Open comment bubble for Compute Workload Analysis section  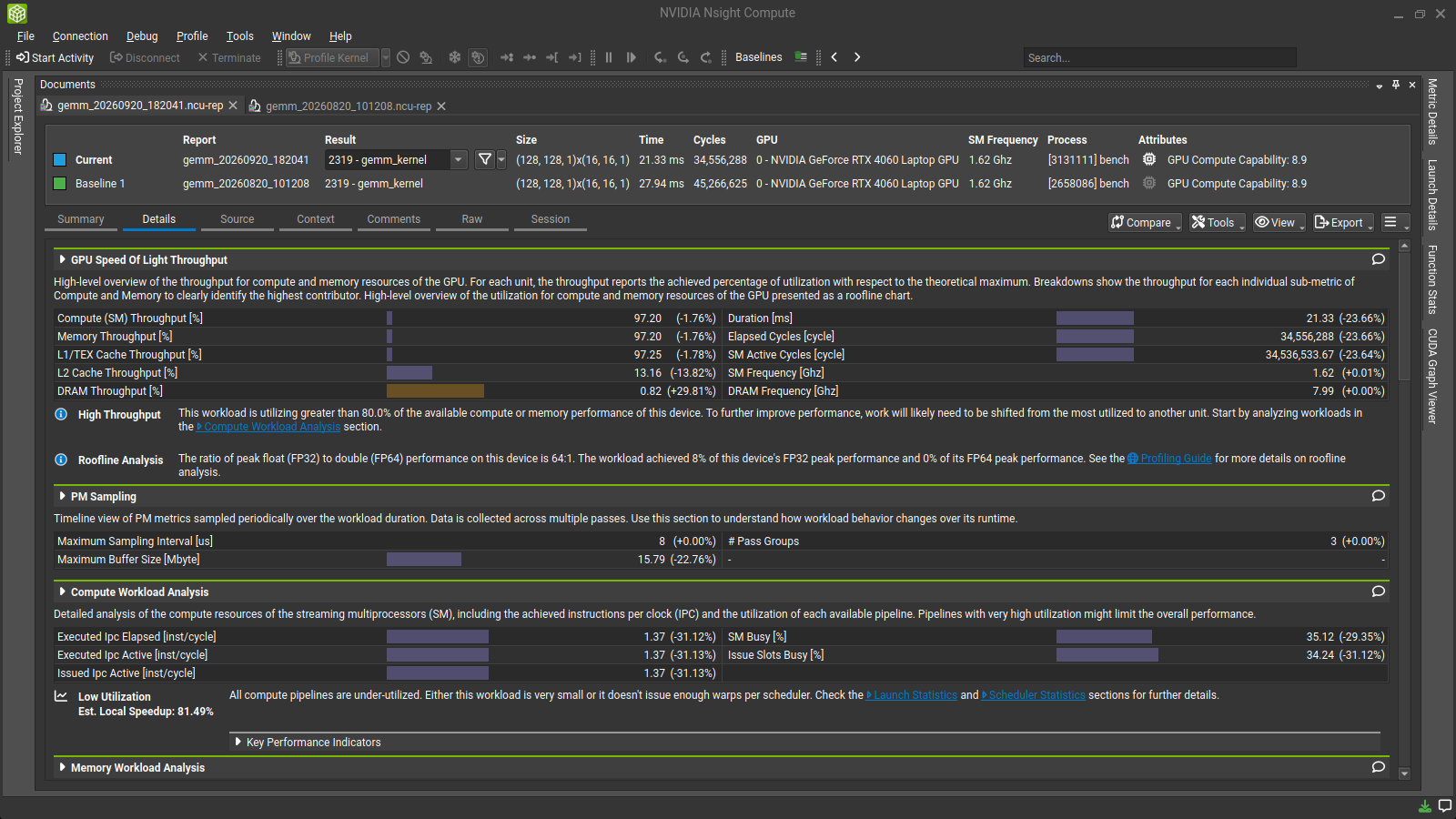pos(1379,591)
